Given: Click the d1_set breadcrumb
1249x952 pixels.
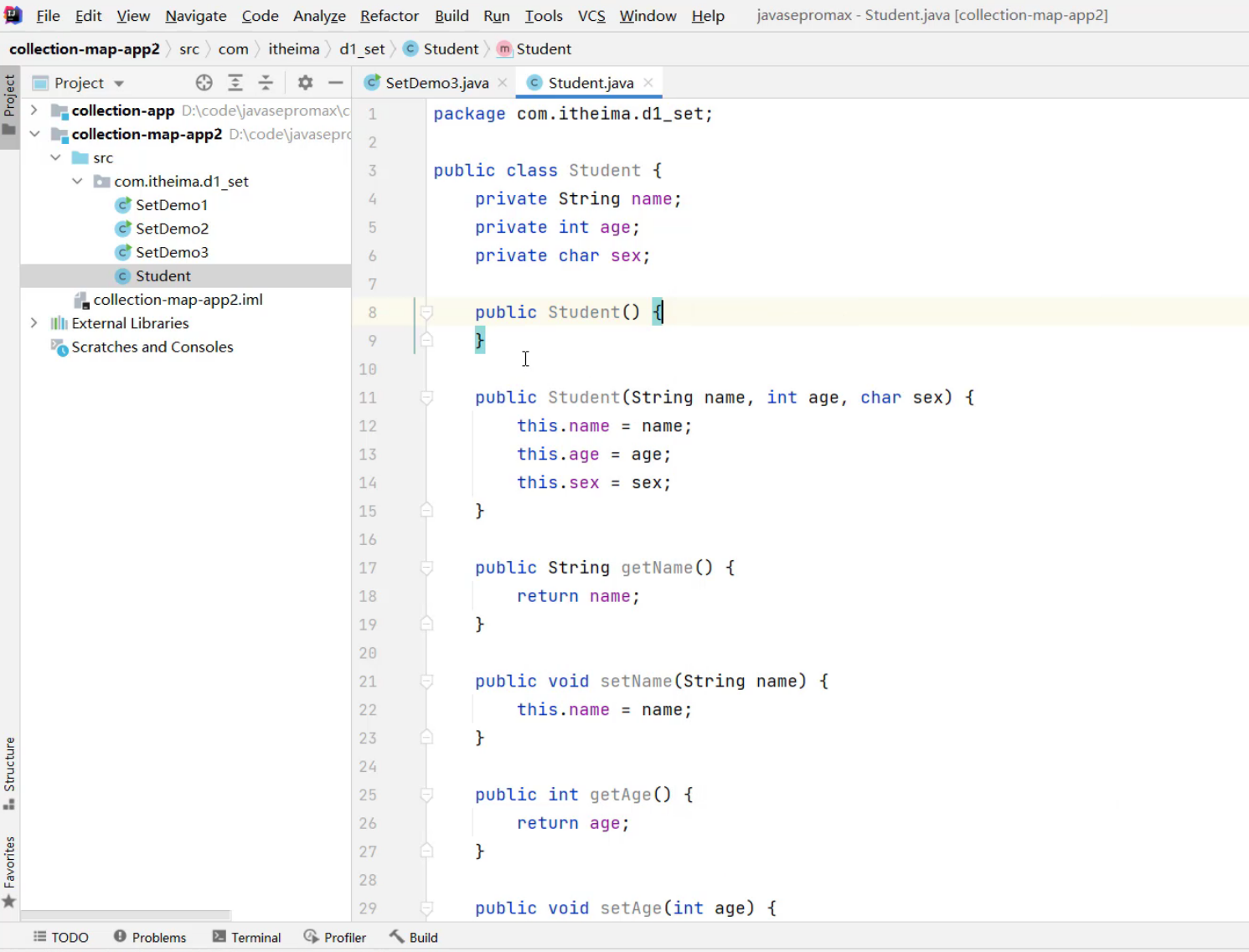Looking at the screenshot, I should pos(362,49).
